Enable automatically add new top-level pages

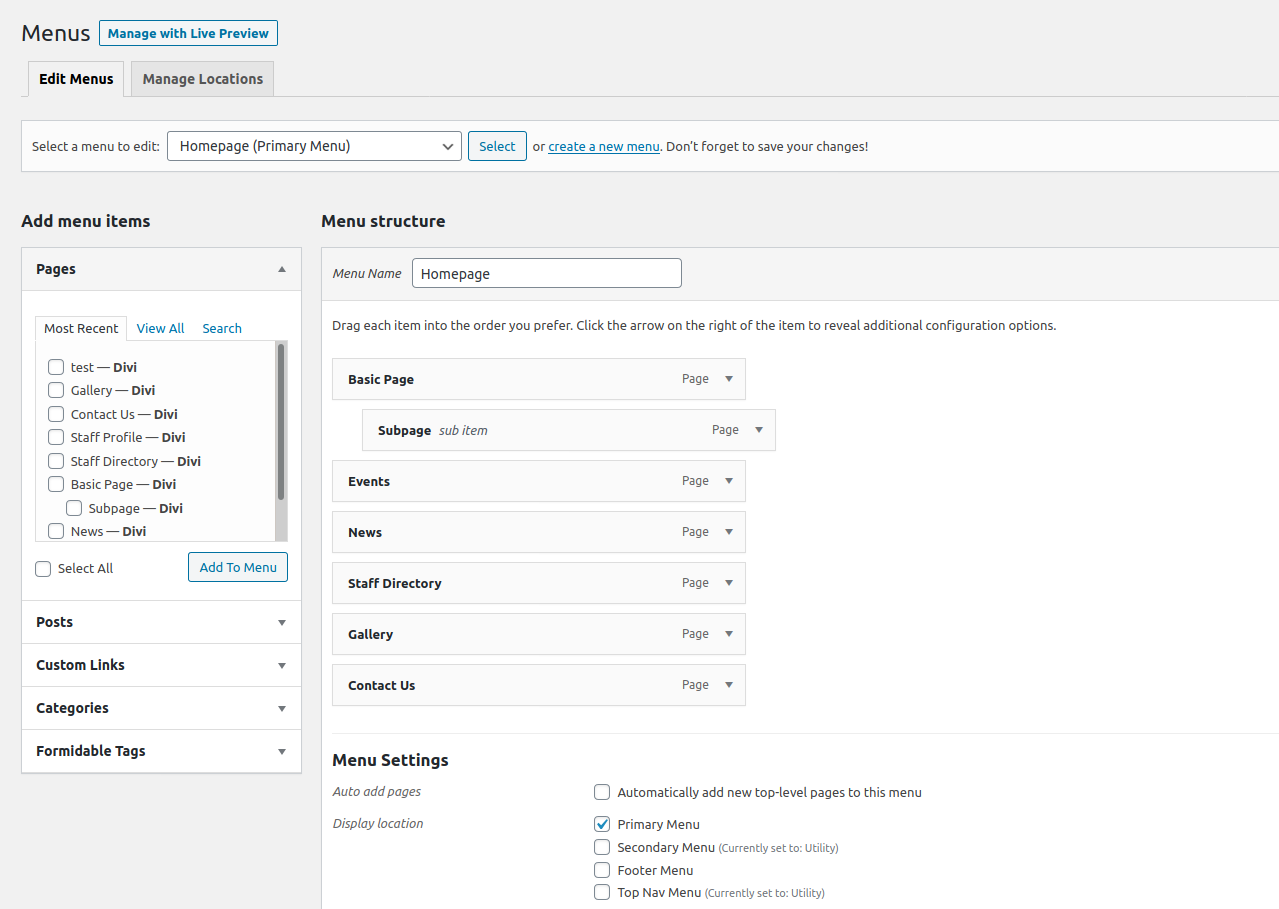coord(602,792)
